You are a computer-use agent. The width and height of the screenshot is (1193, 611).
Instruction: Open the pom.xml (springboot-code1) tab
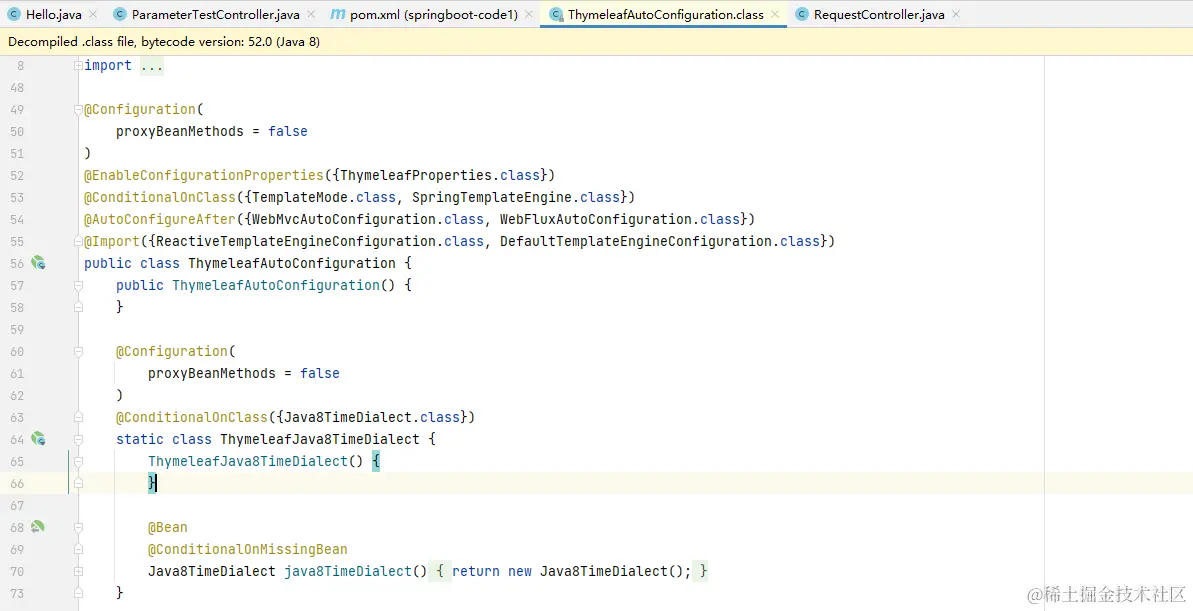point(434,14)
